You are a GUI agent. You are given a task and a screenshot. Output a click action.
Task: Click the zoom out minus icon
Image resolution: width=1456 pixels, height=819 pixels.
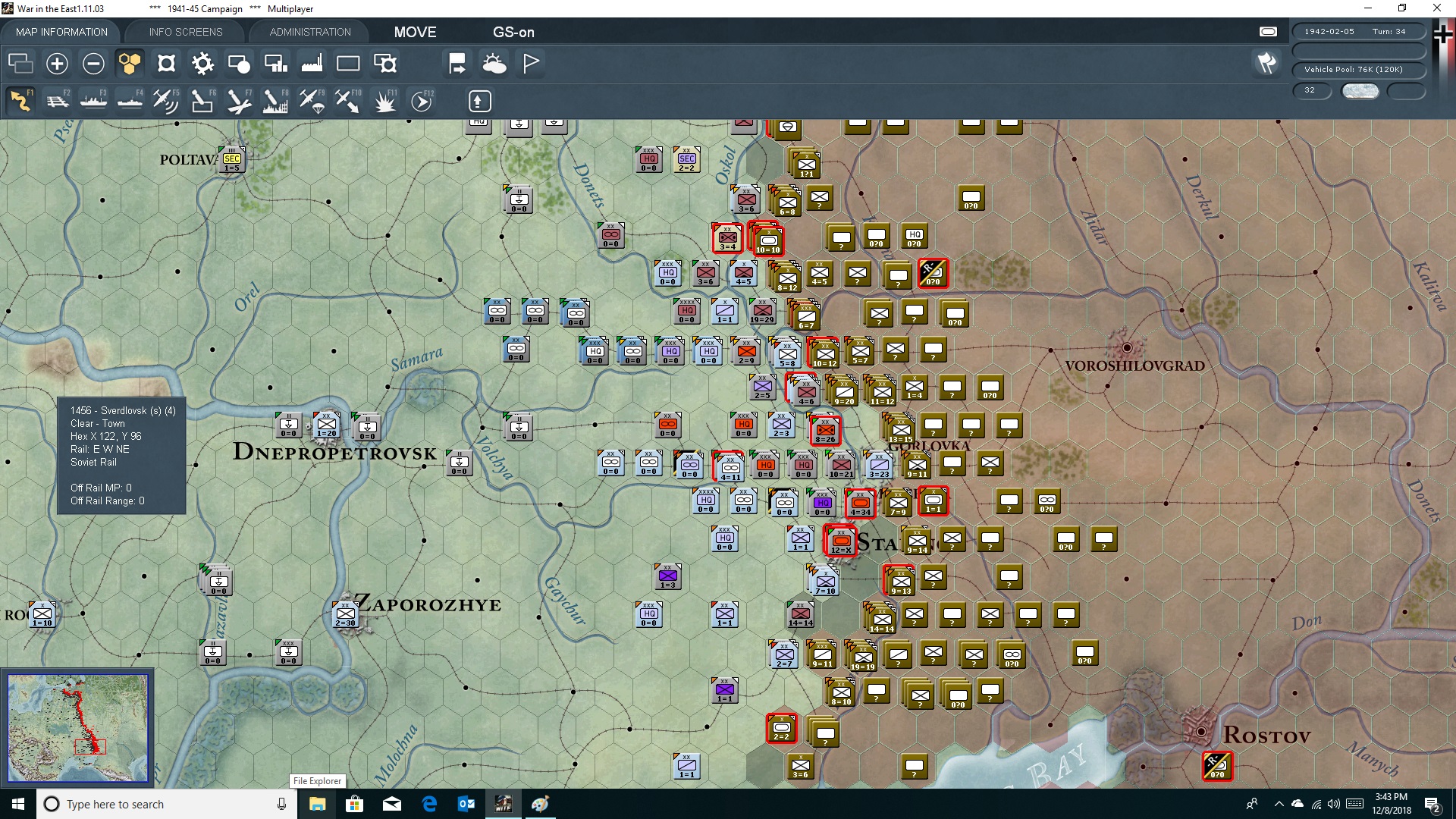tap(93, 64)
